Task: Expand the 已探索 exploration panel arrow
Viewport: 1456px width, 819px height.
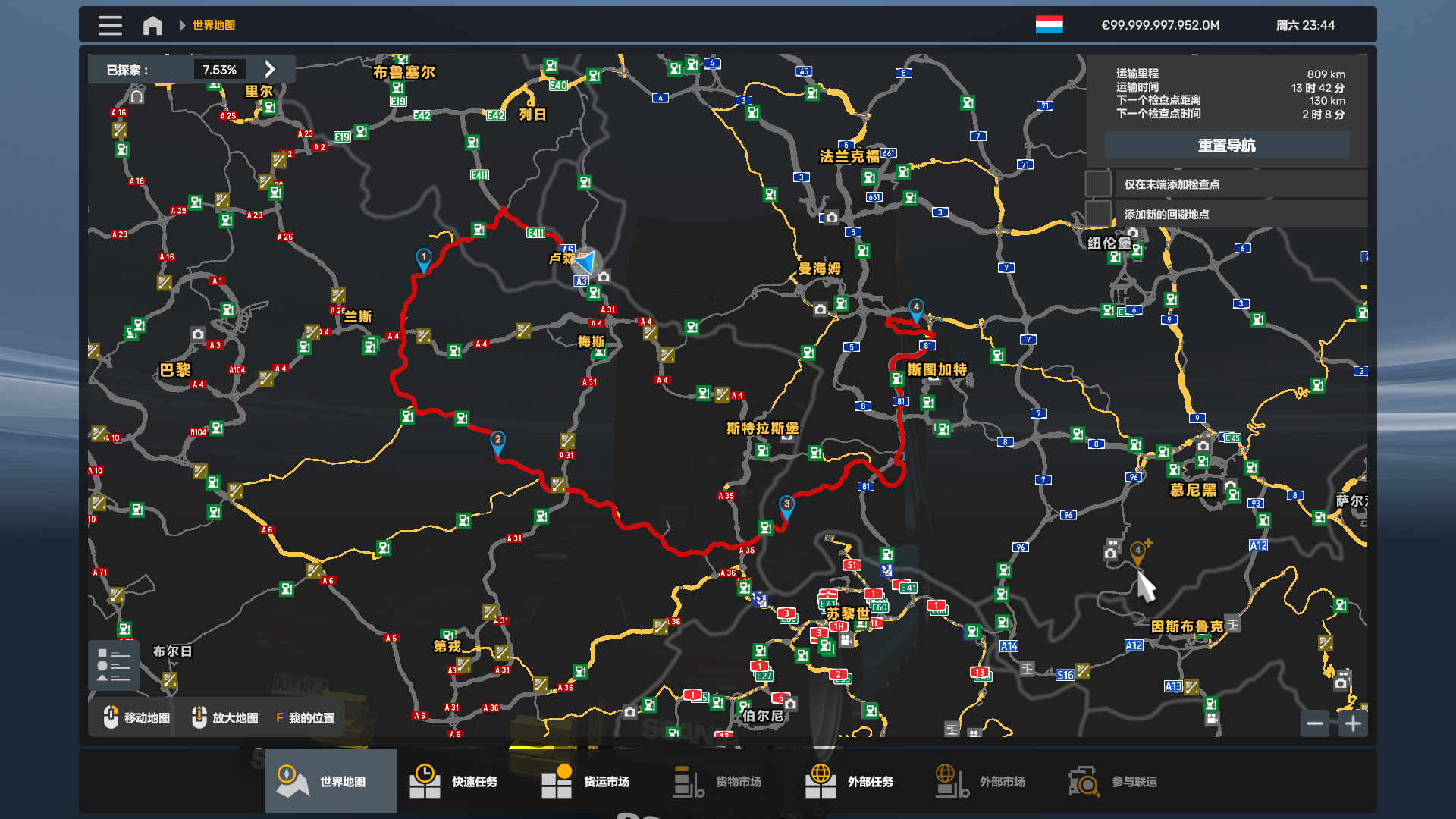Action: (270, 69)
